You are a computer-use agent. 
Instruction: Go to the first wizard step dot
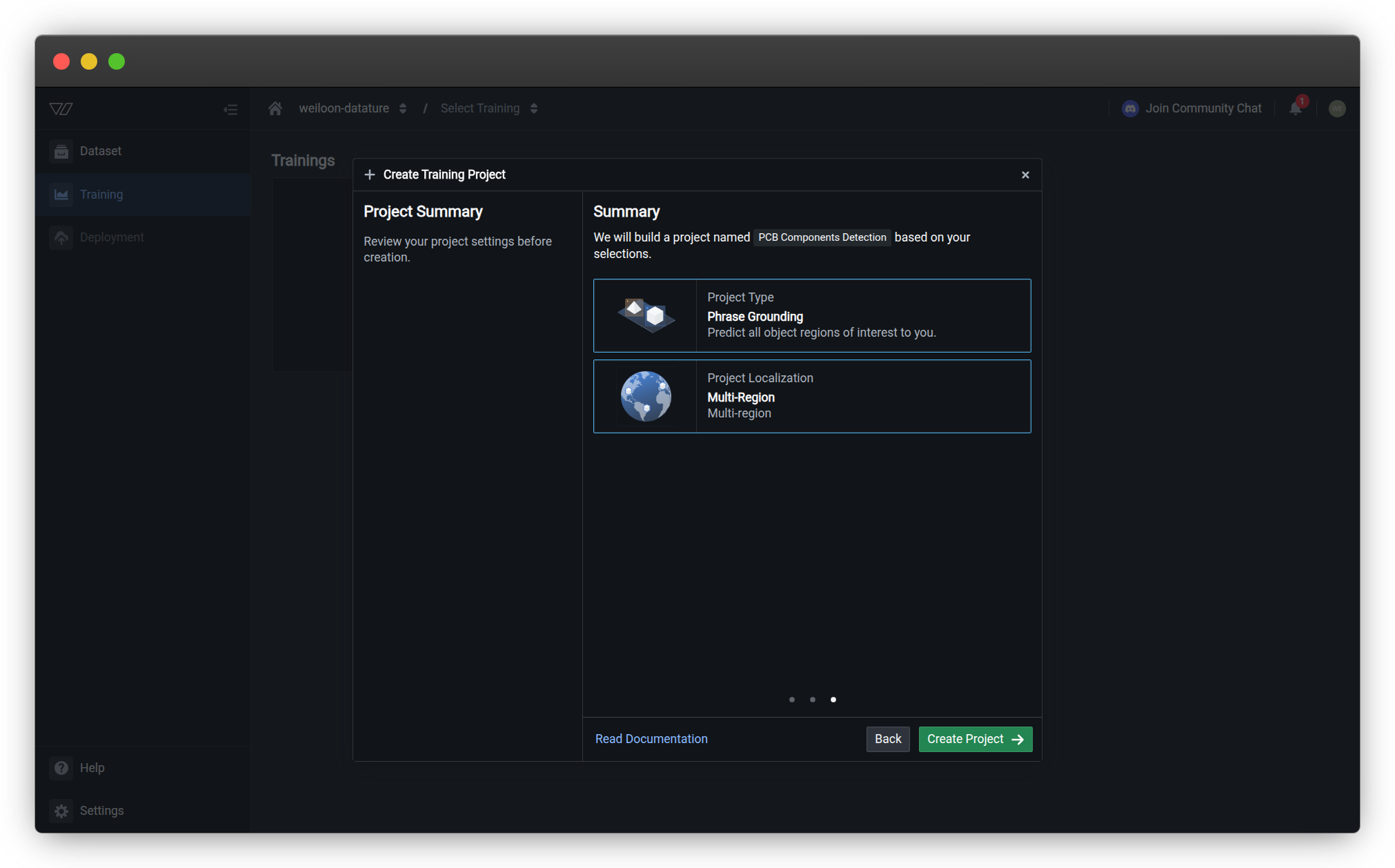(792, 700)
